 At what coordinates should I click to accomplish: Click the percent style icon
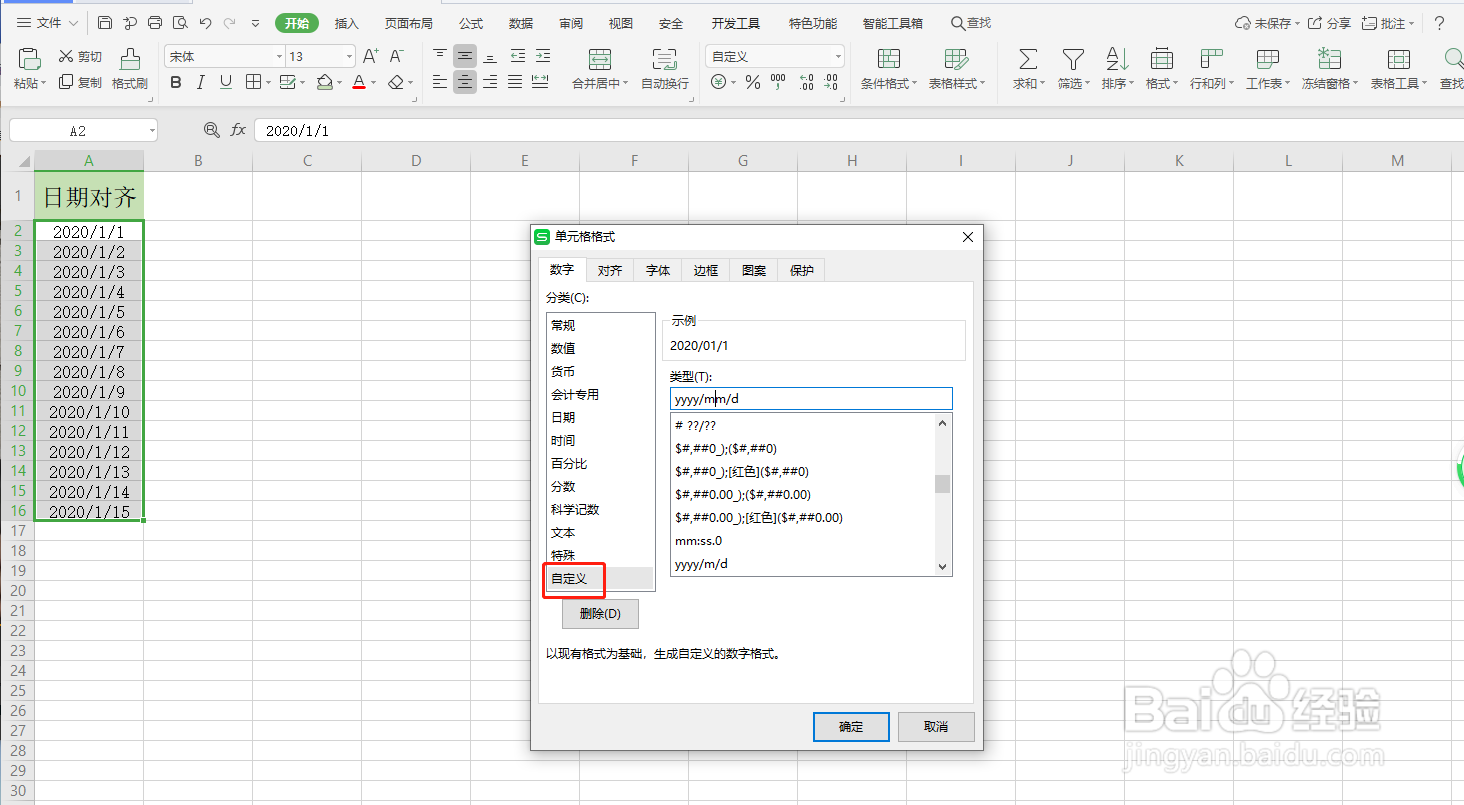752,83
